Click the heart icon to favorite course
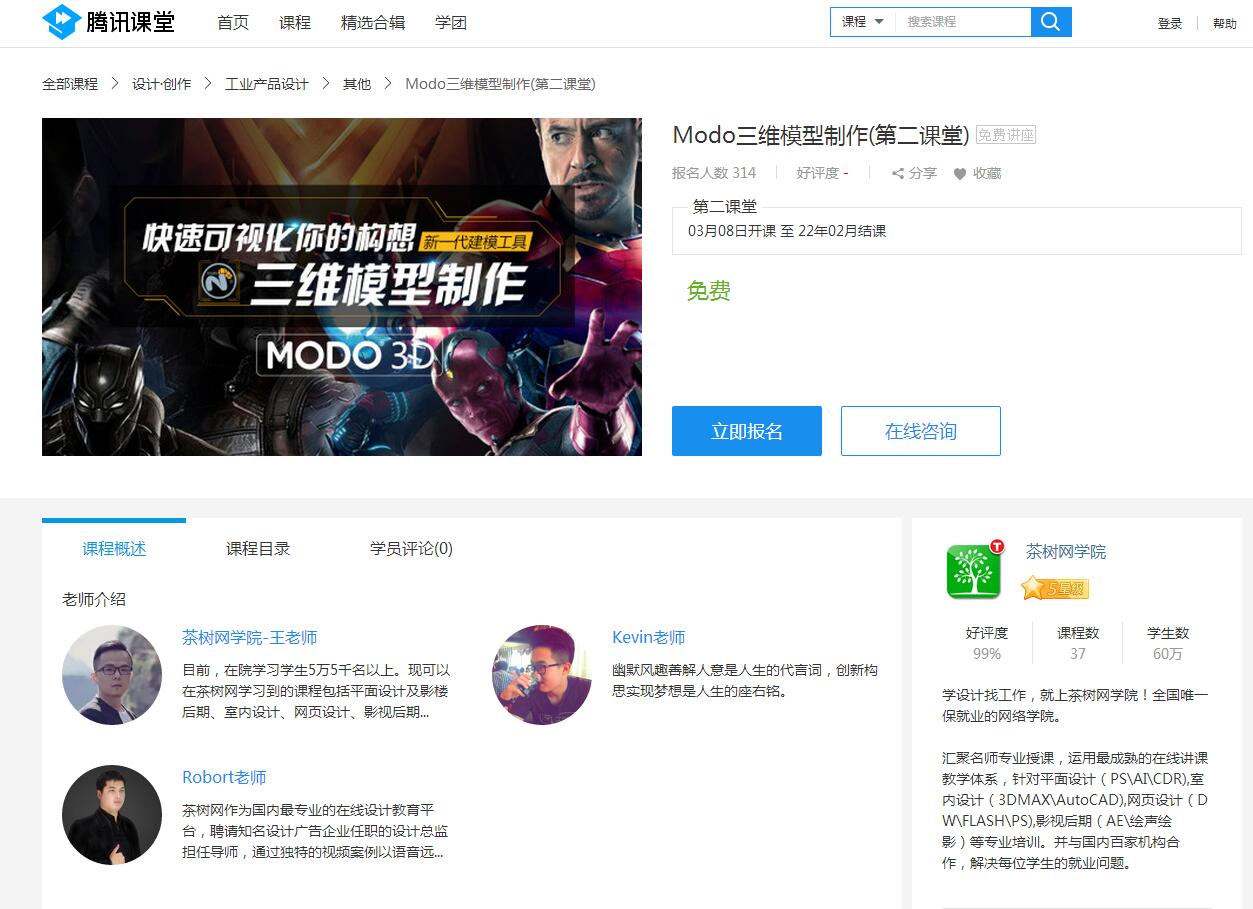Image resolution: width=1253 pixels, height=909 pixels. 960,174
